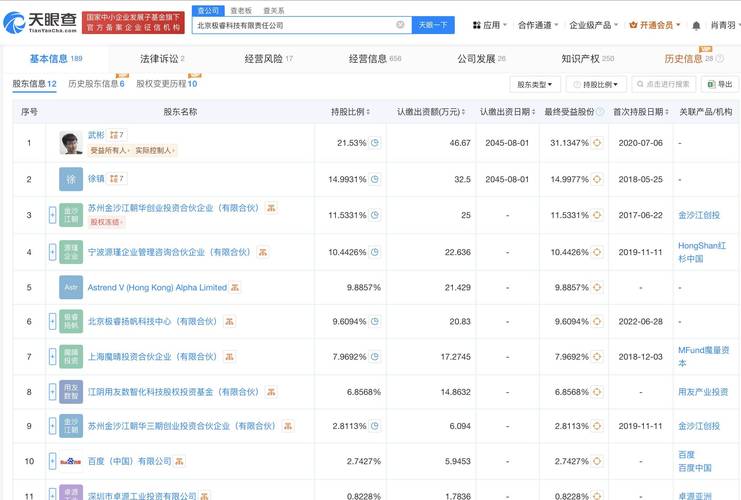Open the 股东类型 filter dropdown
This screenshot has height=500, width=741.
(x=535, y=85)
